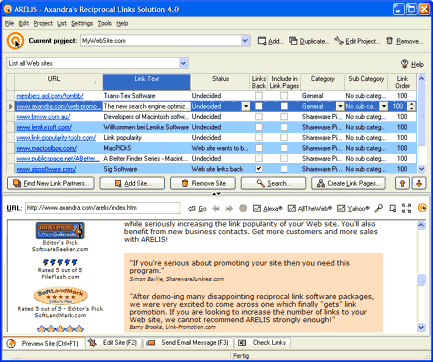Switch to Send Email Message (F3) tab
Viewport: 433px width, 362px height.
188,343
